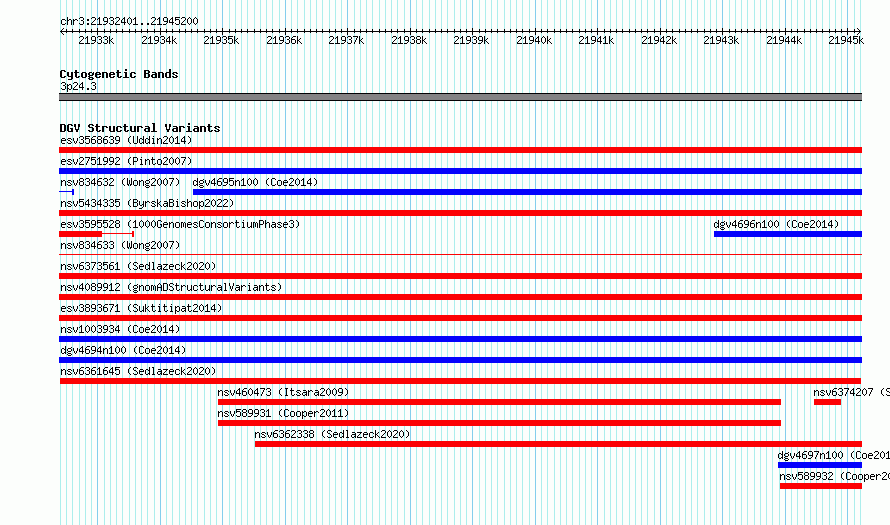
Task: Click the gray 3p24.3 cytogenetic band bar
Action: [x=460, y=97]
